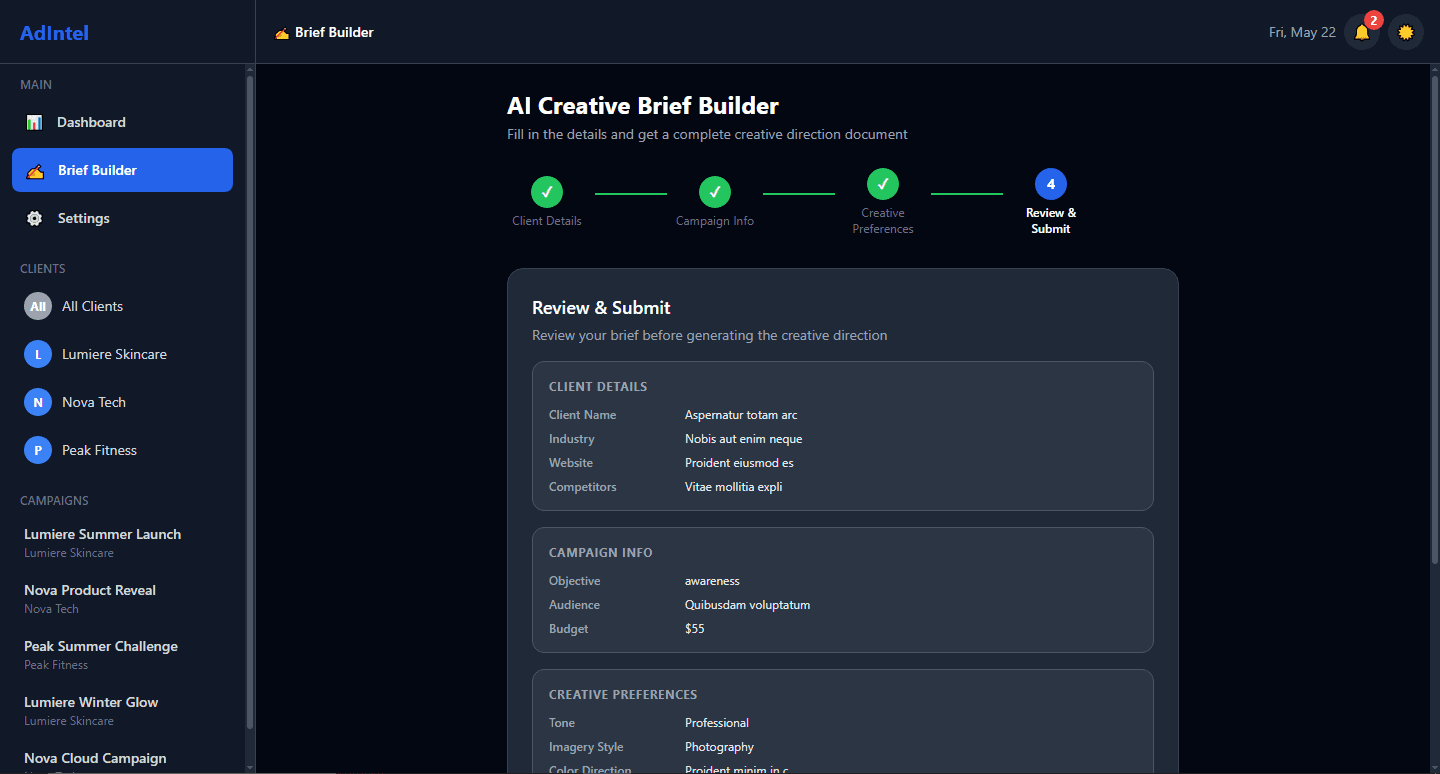Select Lumiere Skincare client
The height and width of the screenshot is (774, 1440).
point(122,354)
